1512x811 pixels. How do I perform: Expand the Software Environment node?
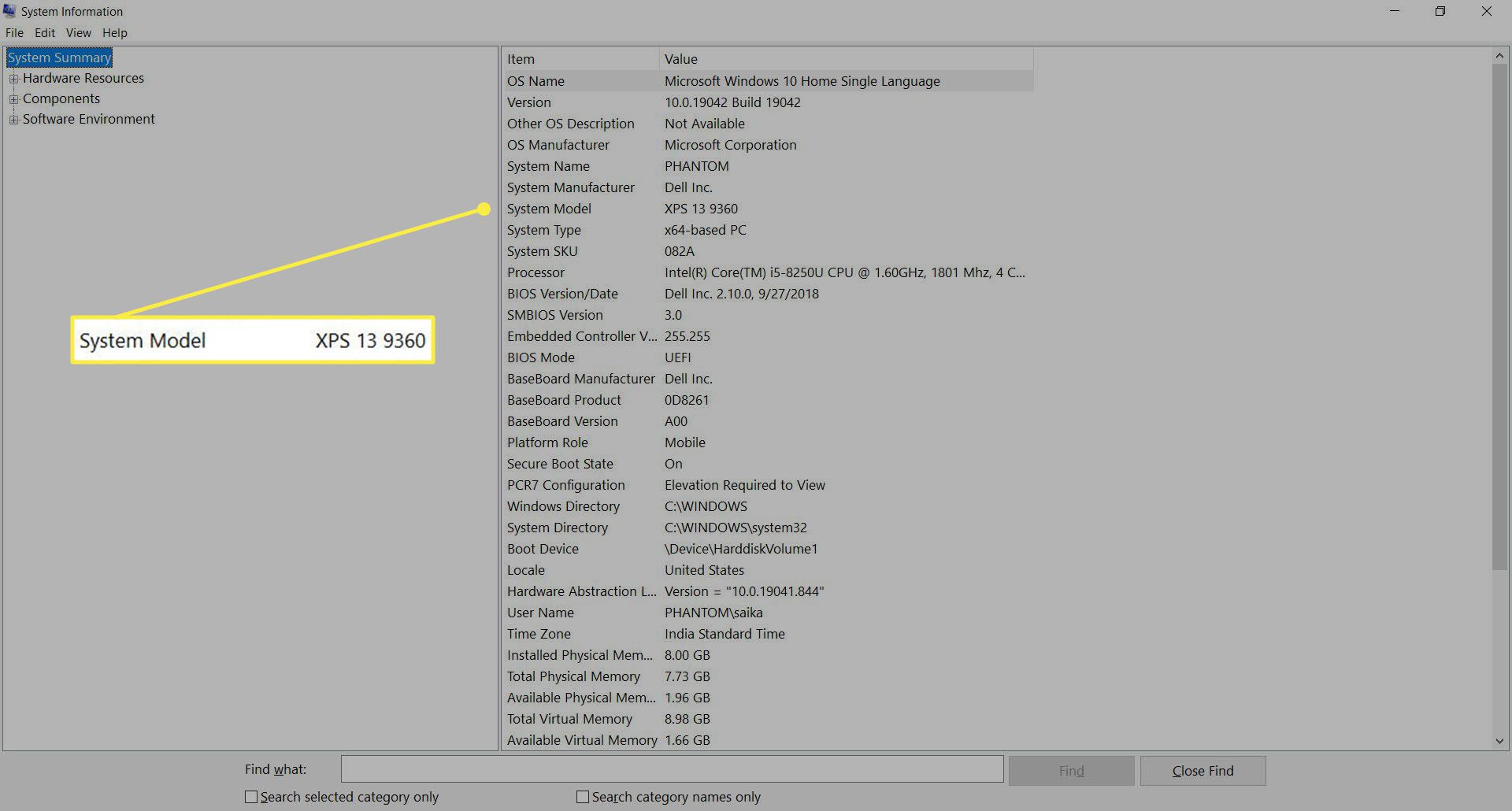click(13, 120)
